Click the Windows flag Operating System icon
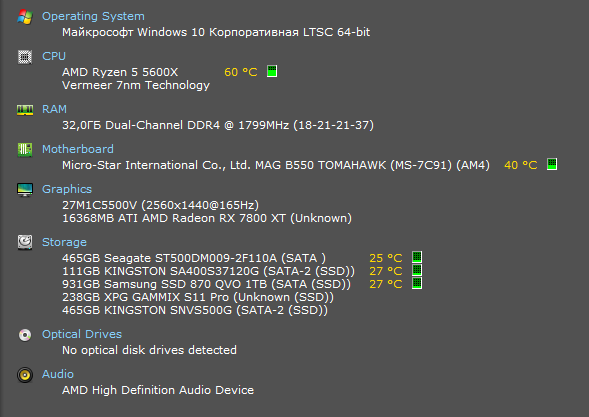 (x=25, y=17)
